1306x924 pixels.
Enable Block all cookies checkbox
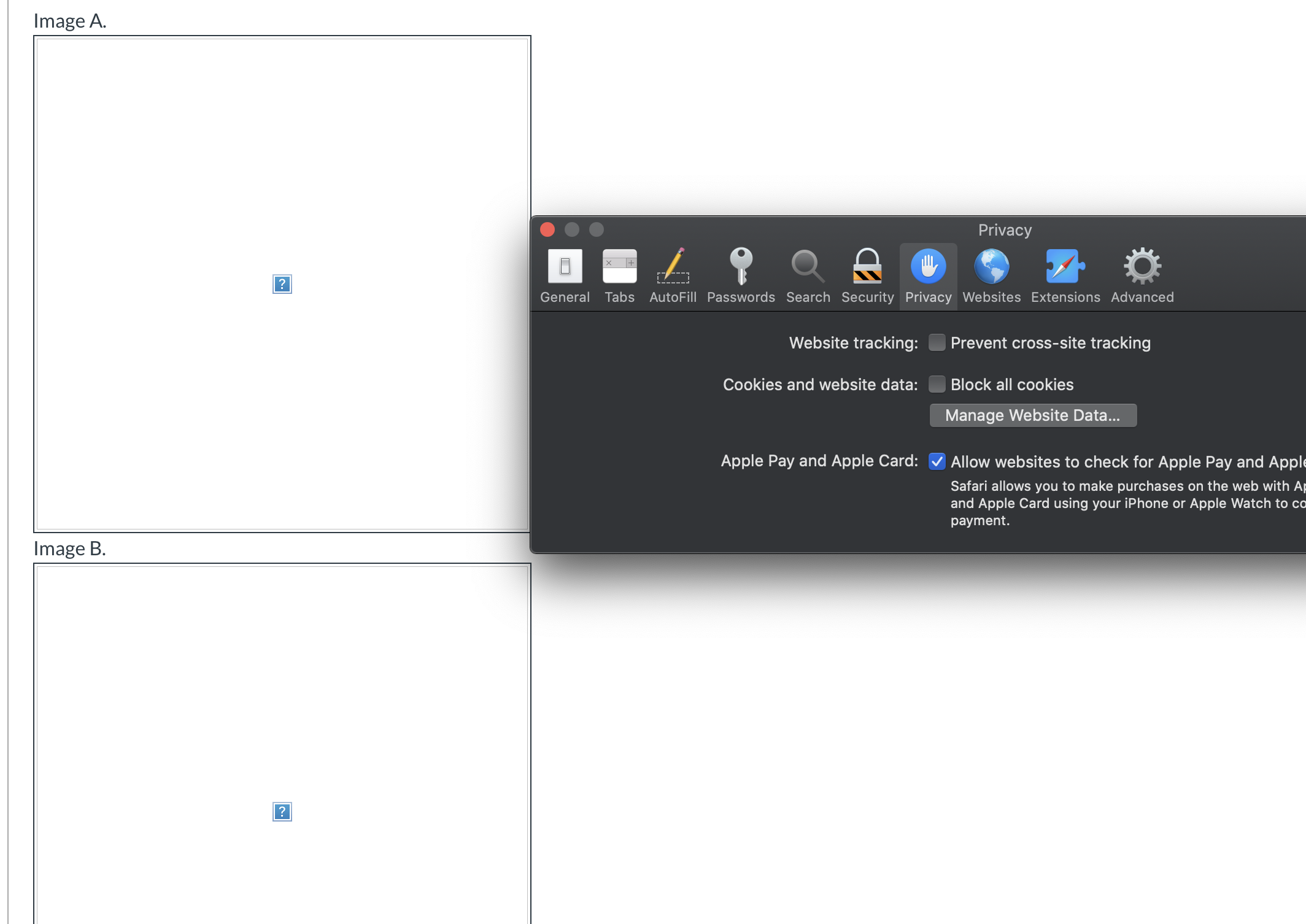[x=936, y=385]
